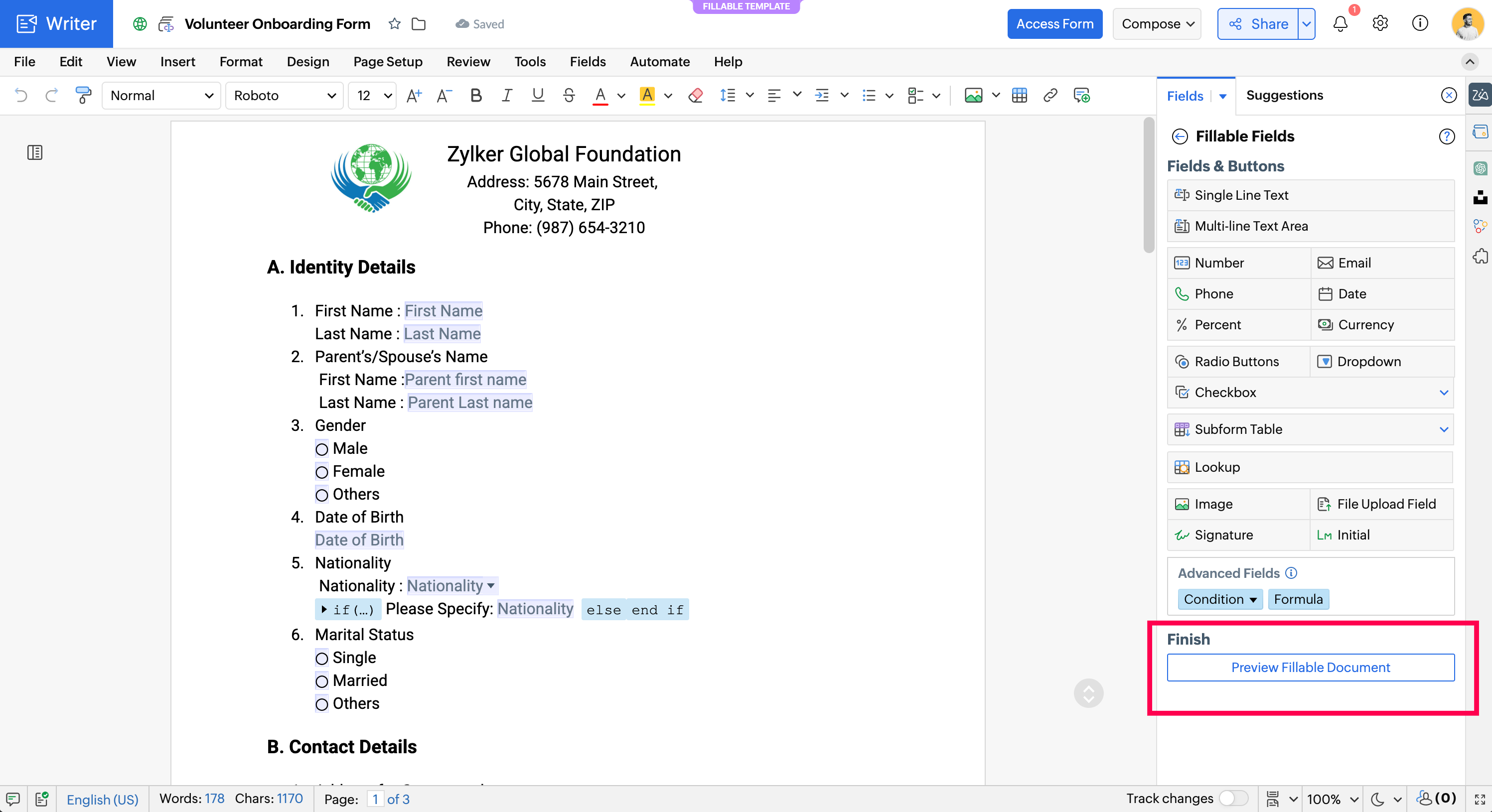
Task: Open the Page Setup menu
Action: pyautogui.click(x=388, y=61)
